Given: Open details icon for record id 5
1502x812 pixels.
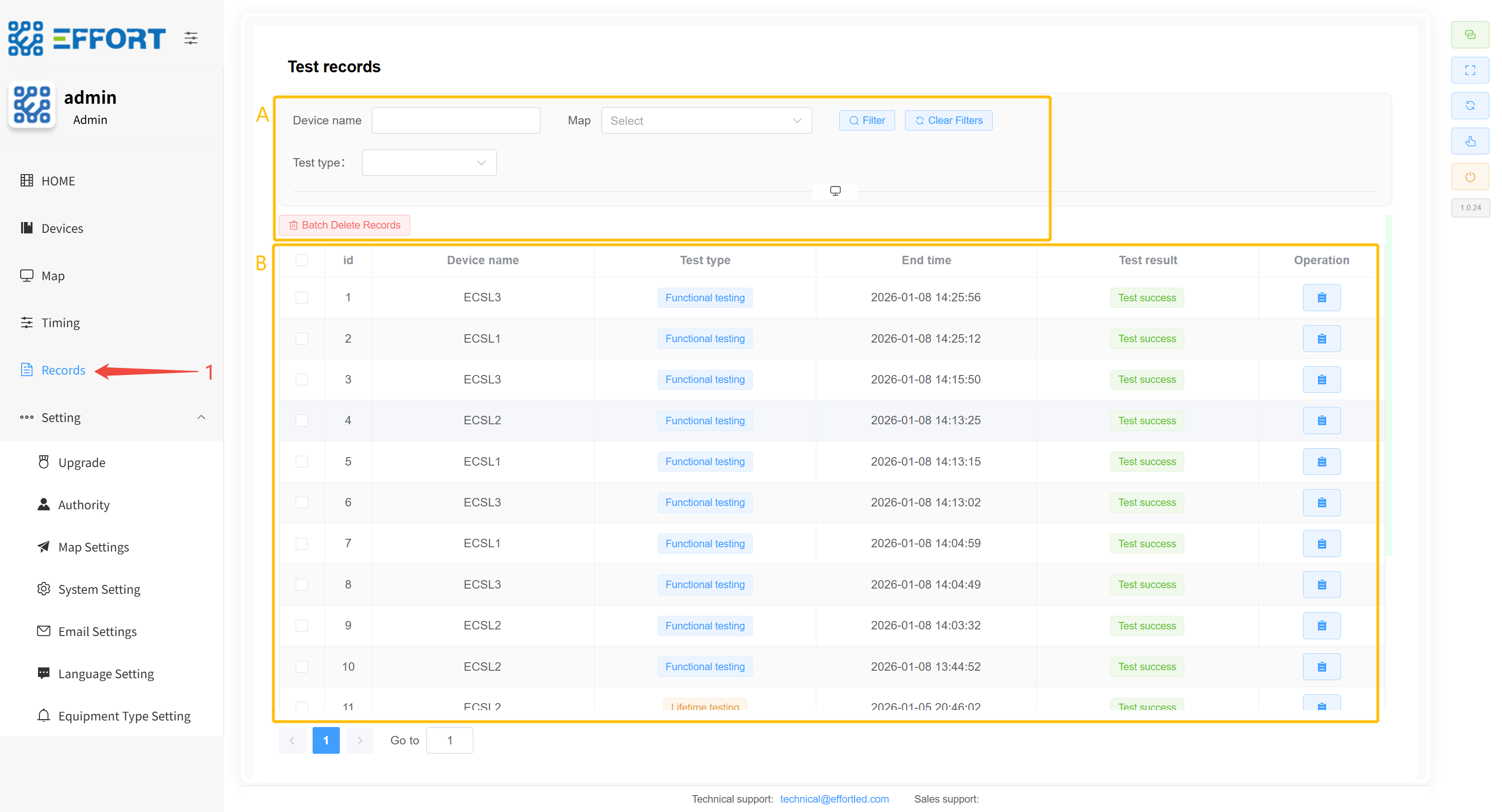Looking at the screenshot, I should coord(1321,462).
